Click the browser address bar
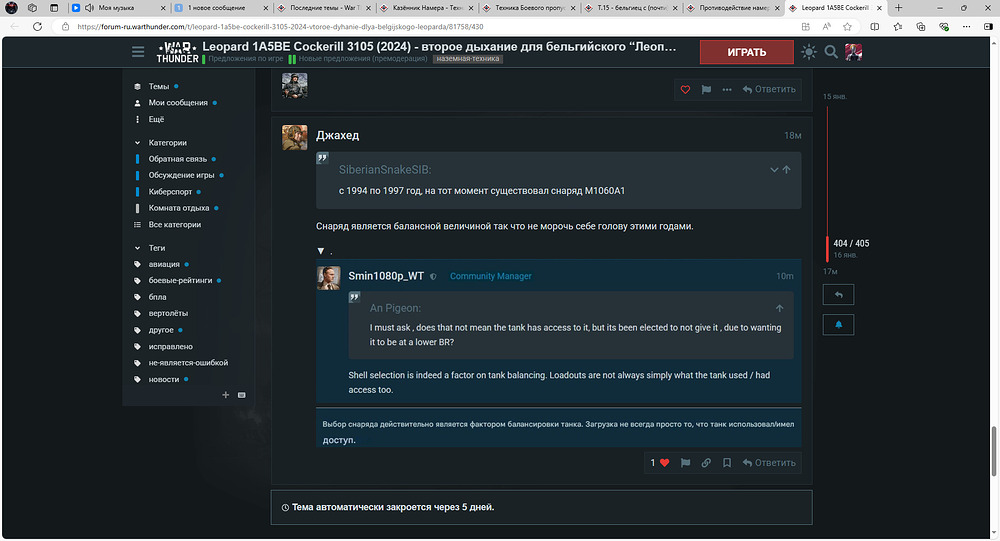This screenshot has height=541, width=1000. click(x=400, y=27)
